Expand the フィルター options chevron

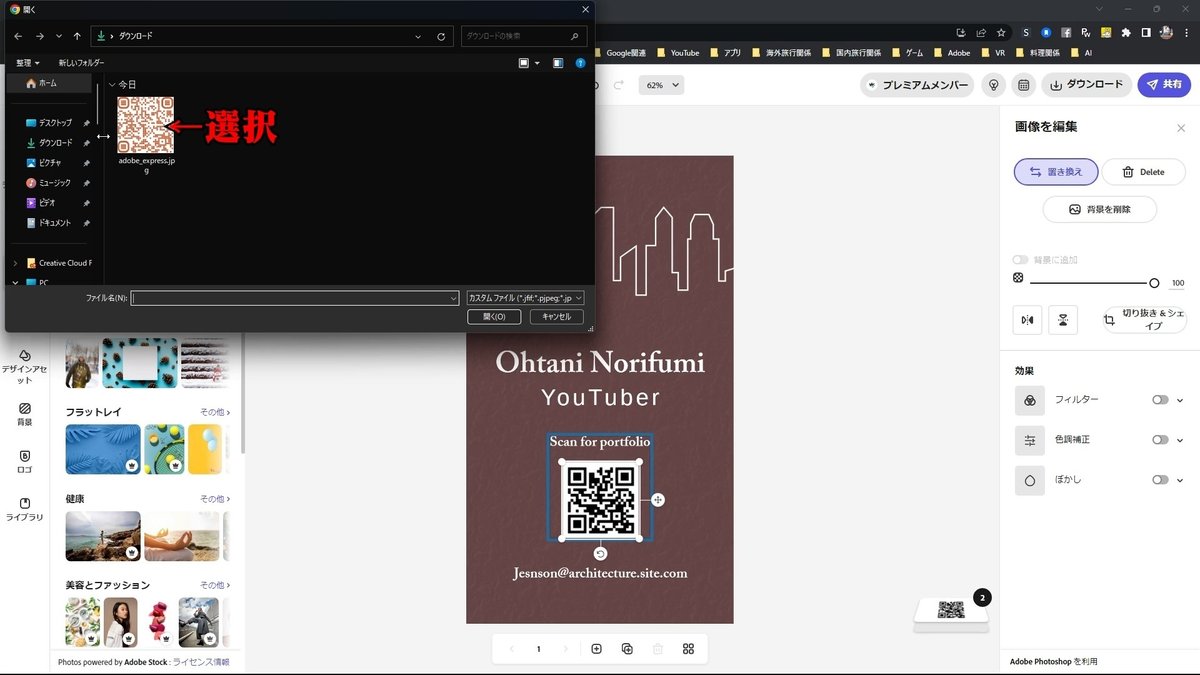tap(1180, 400)
